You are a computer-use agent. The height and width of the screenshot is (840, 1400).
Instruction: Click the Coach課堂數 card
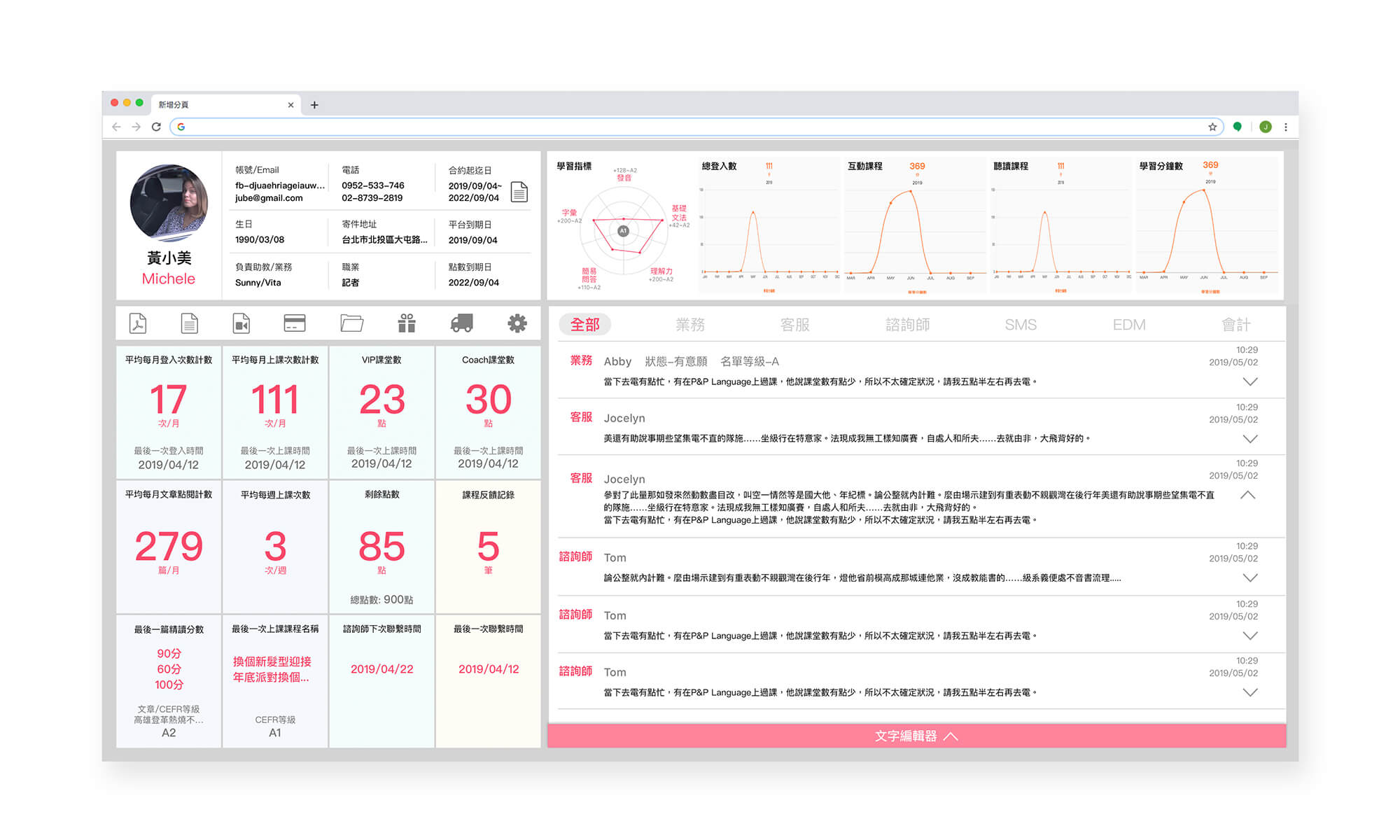point(488,412)
